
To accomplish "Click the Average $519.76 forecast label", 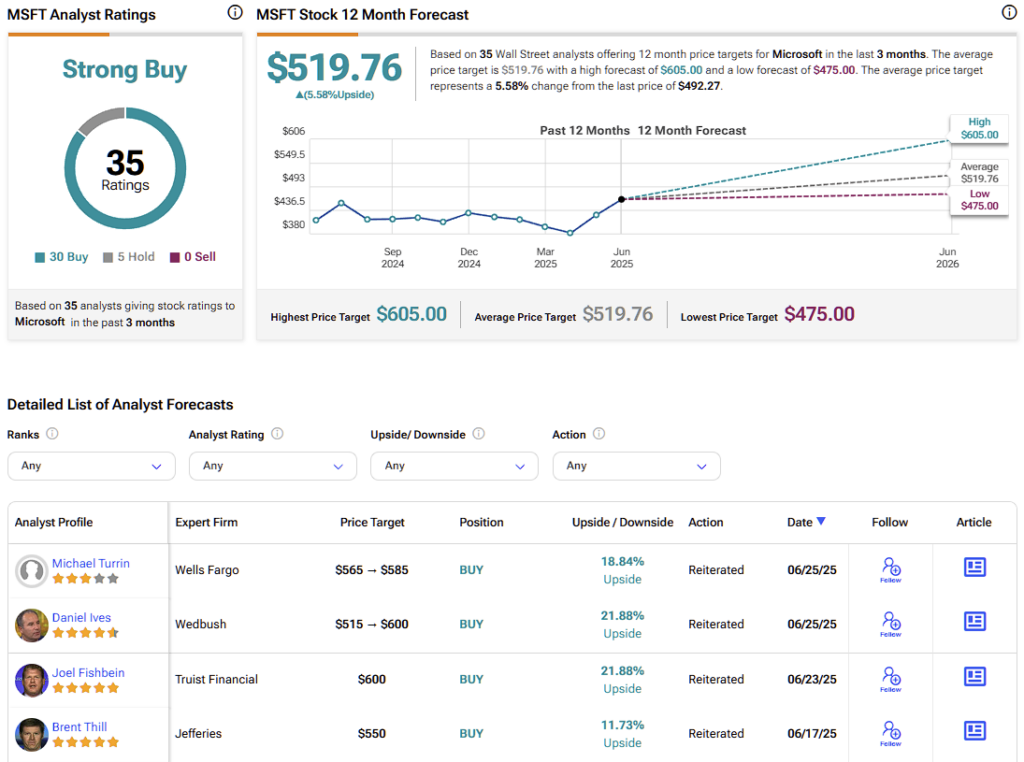I will (979, 172).
